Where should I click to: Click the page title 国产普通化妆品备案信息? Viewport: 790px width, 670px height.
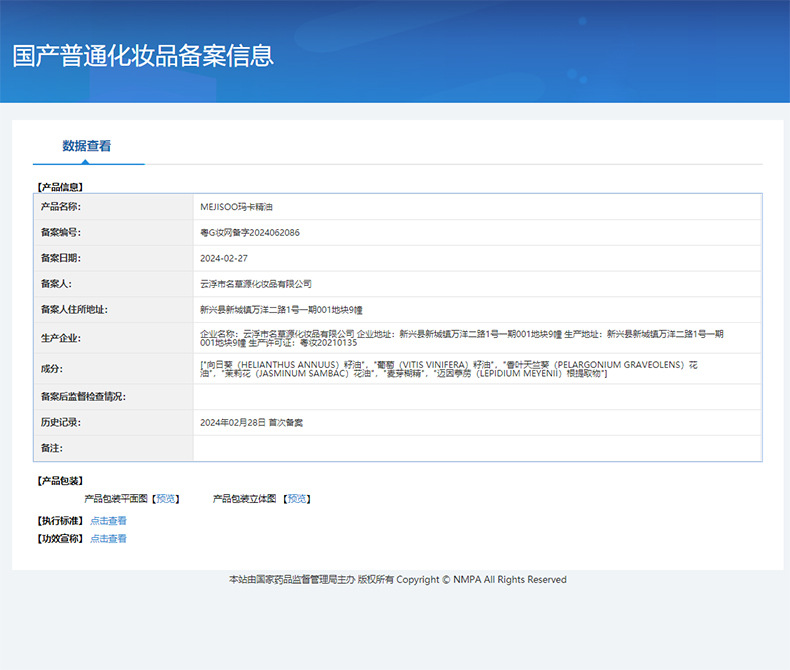pos(143,55)
